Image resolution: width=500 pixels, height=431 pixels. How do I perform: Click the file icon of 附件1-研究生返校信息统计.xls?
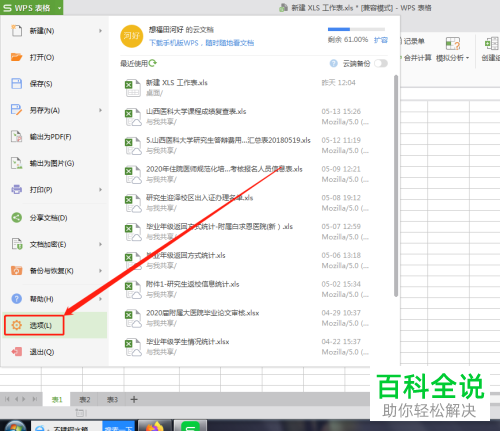pyautogui.click(x=133, y=289)
